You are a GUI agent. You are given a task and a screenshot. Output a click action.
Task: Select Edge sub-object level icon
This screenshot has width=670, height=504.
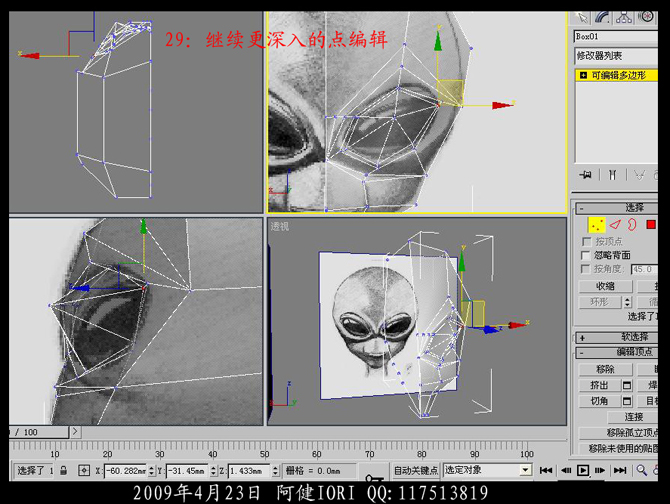[x=615, y=225]
